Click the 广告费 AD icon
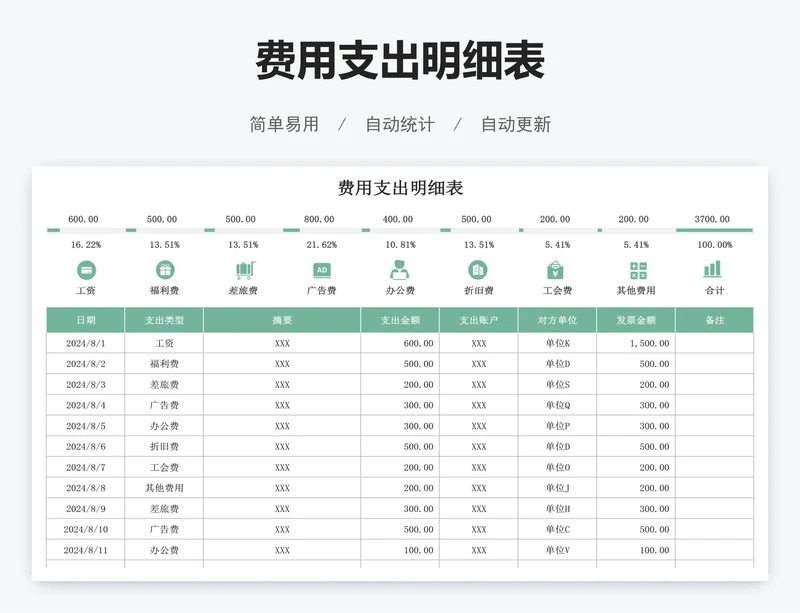 coord(322,270)
